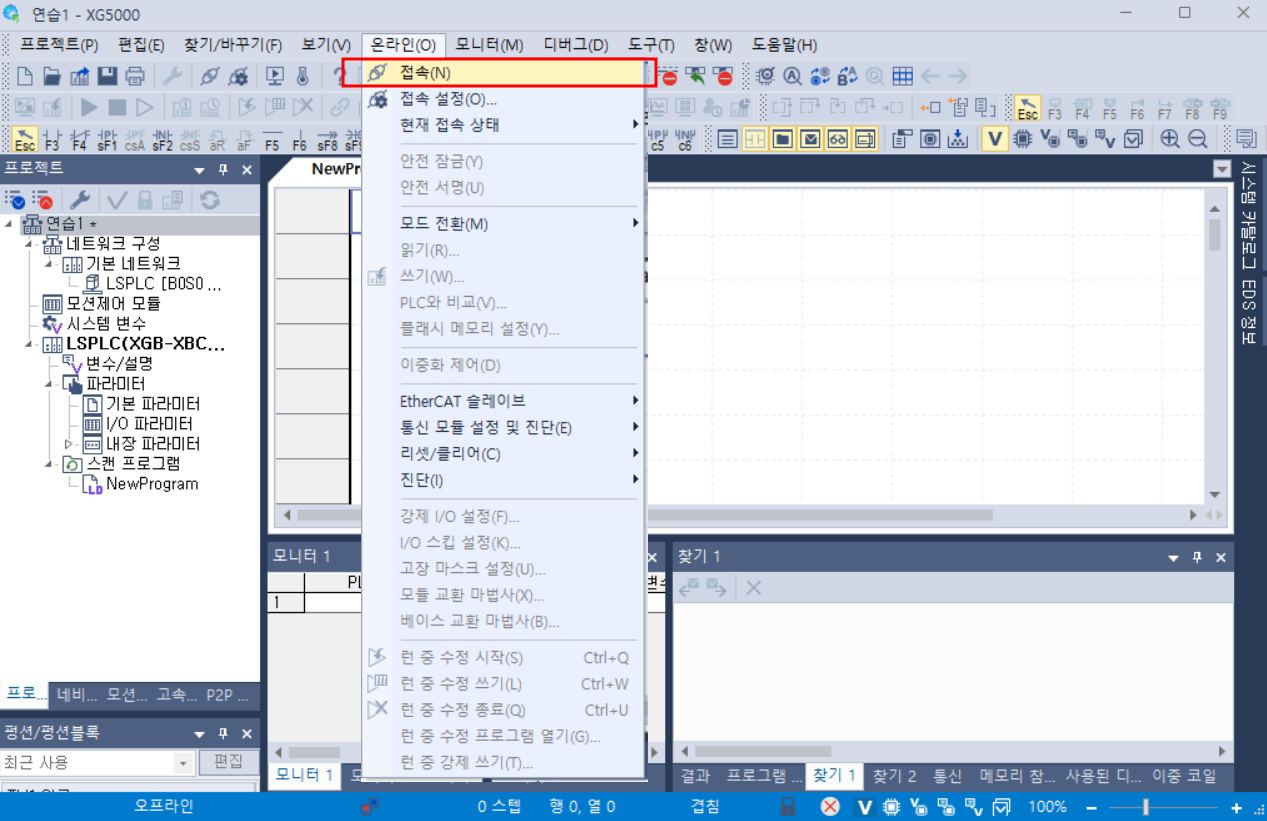Open the 현재 접속 상태 submenu

click(504, 125)
